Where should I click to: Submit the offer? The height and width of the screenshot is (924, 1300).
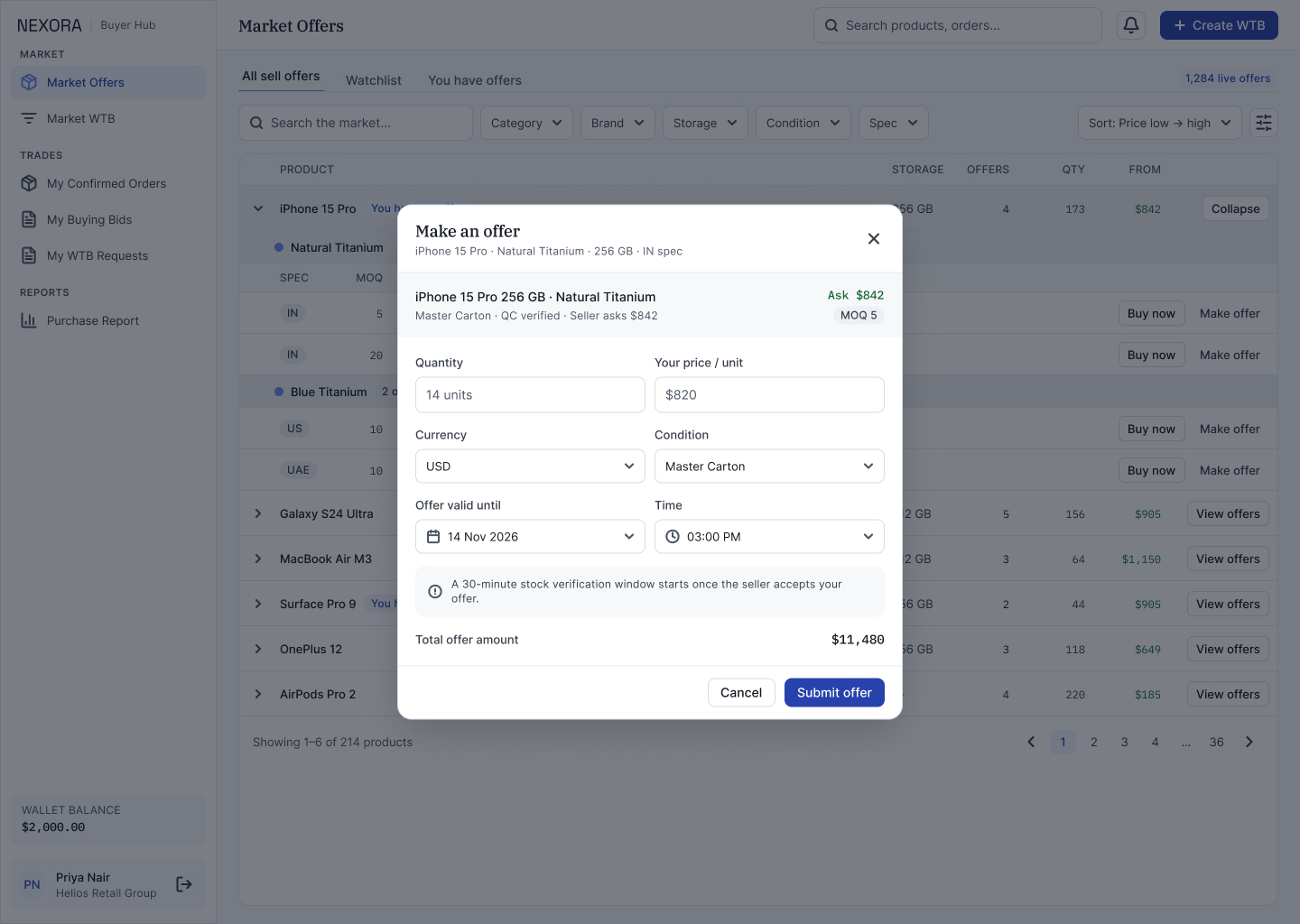834,692
